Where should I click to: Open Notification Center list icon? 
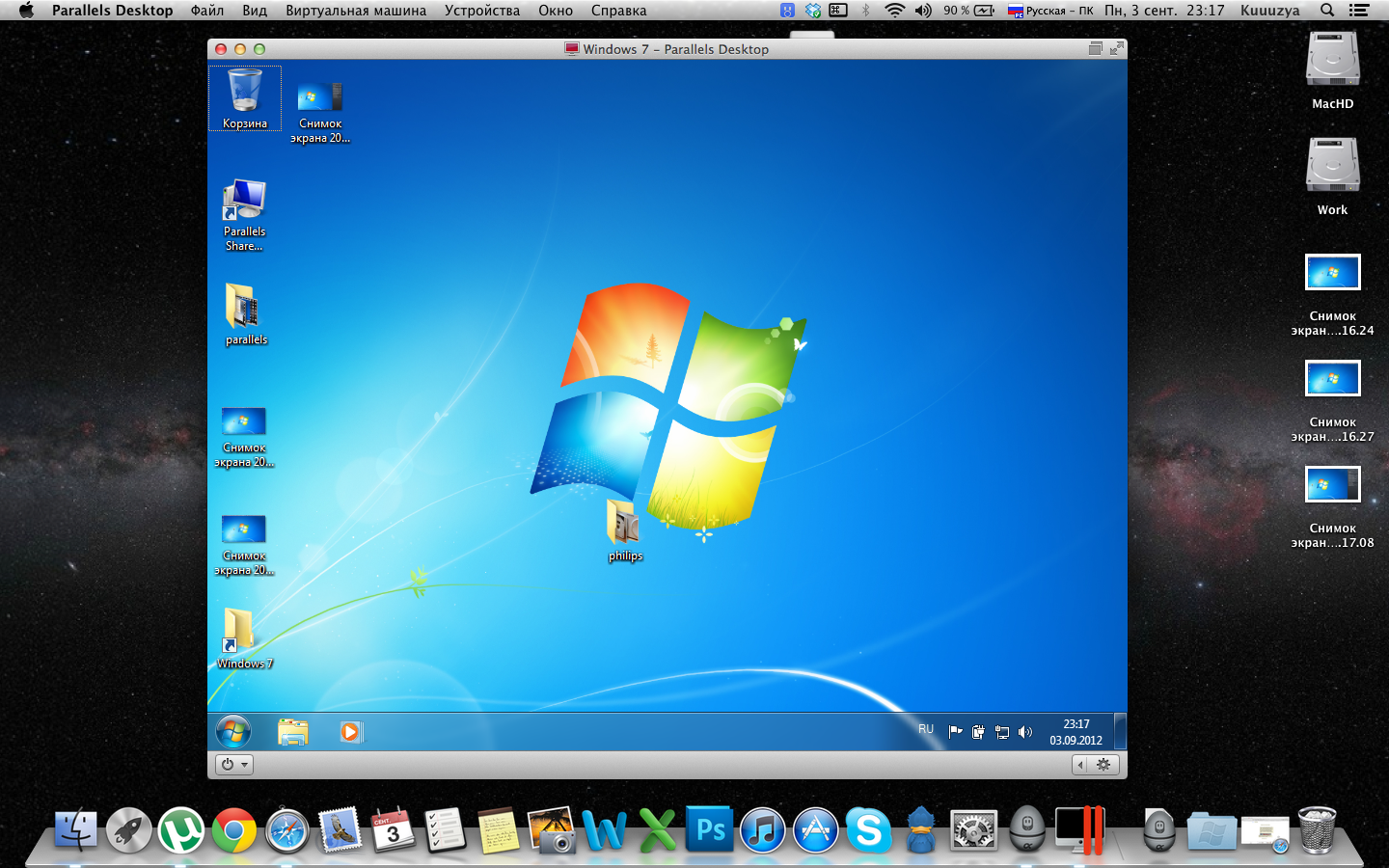[1359, 11]
